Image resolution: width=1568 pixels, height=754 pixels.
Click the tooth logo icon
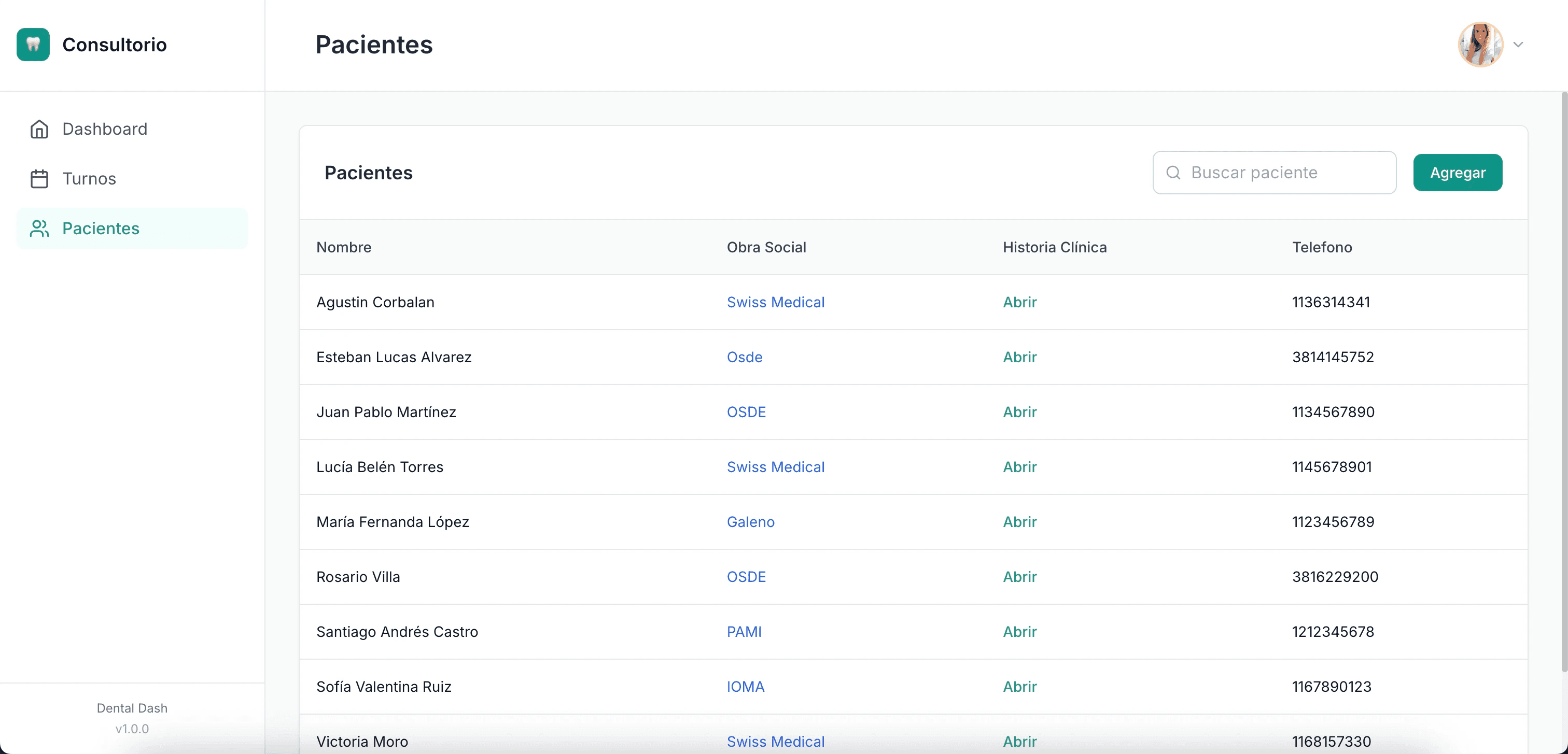[x=33, y=45]
